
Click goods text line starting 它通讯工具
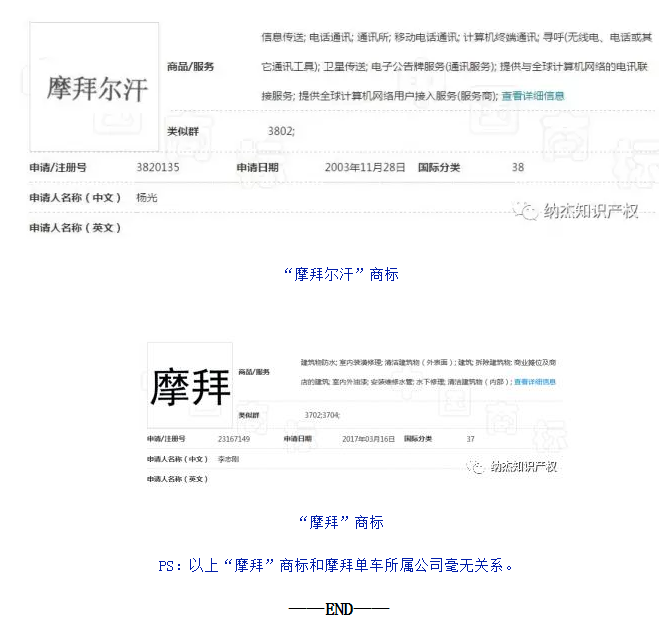[454, 67]
